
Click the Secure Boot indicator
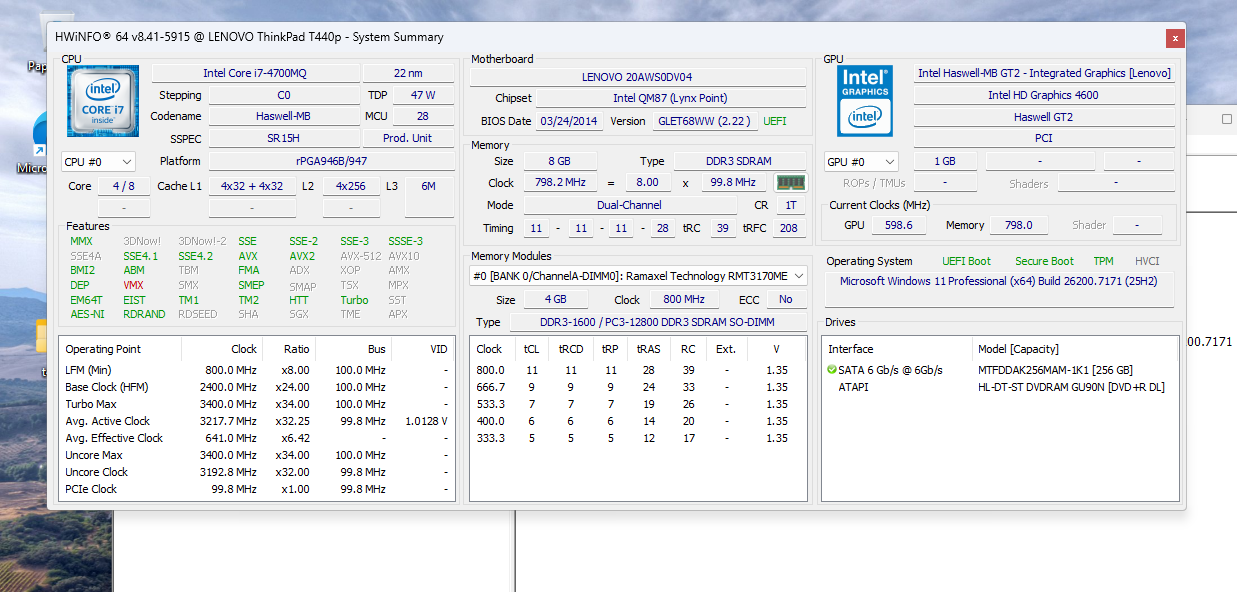click(x=1044, y=261)
